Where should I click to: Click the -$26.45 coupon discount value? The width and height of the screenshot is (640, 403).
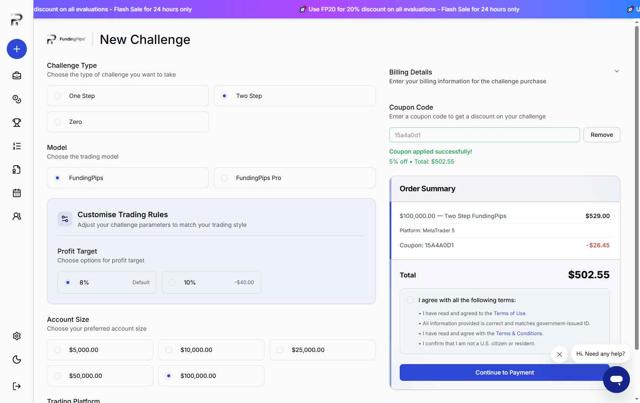coord(598,245)
